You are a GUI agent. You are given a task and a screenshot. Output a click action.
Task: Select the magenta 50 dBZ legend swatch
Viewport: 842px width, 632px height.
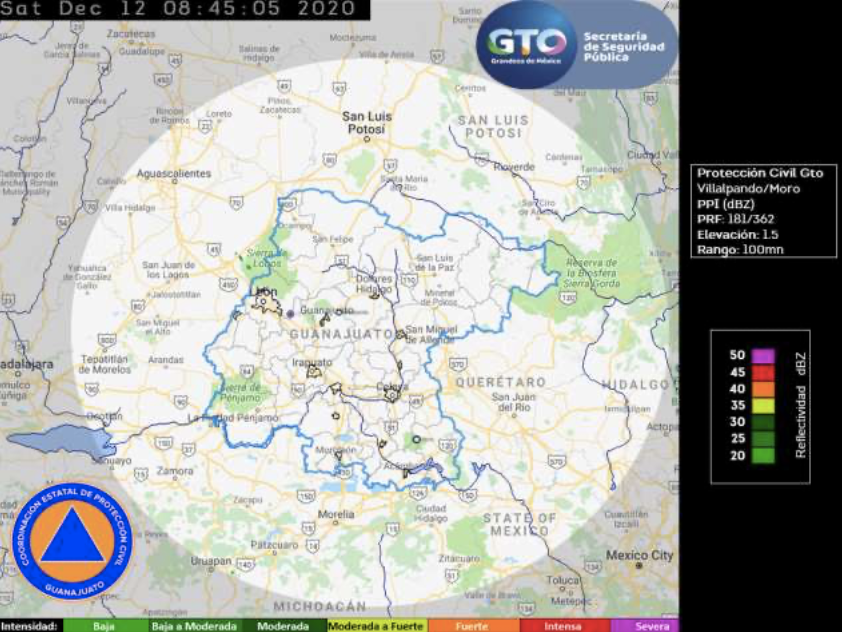tap(763, 355)
